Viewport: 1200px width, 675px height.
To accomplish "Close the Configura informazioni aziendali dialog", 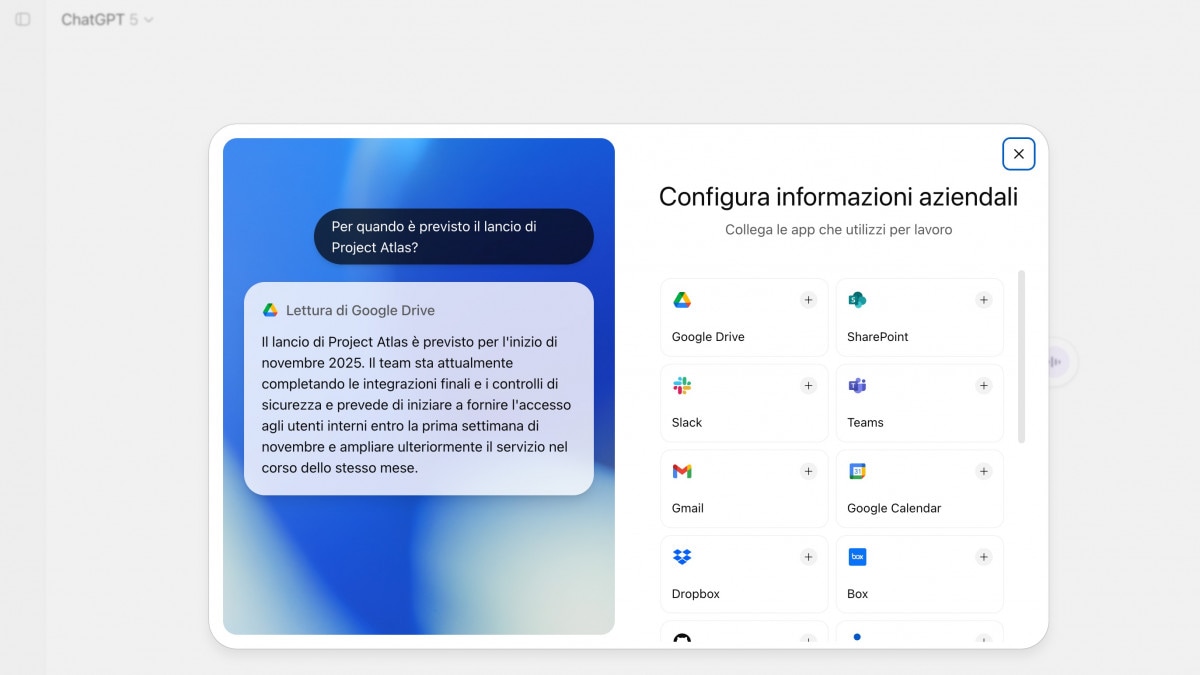I will click(x=1018, y=154).
